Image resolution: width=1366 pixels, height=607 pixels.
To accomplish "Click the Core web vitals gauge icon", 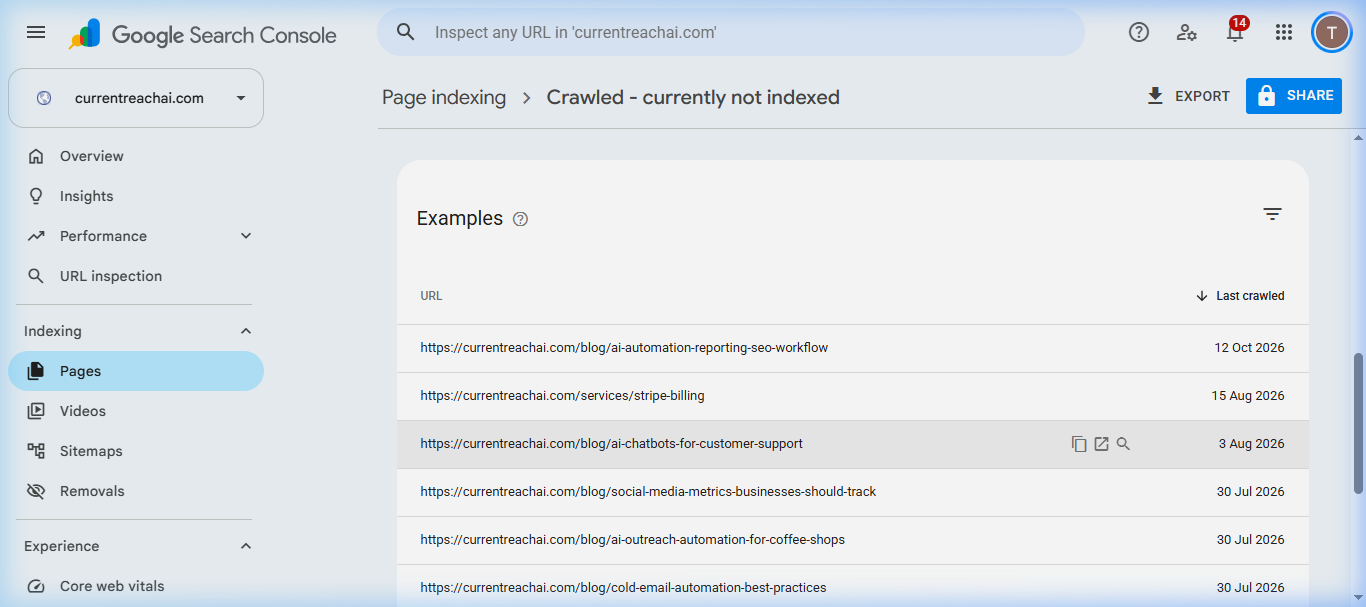I will [x=36, y=586].
